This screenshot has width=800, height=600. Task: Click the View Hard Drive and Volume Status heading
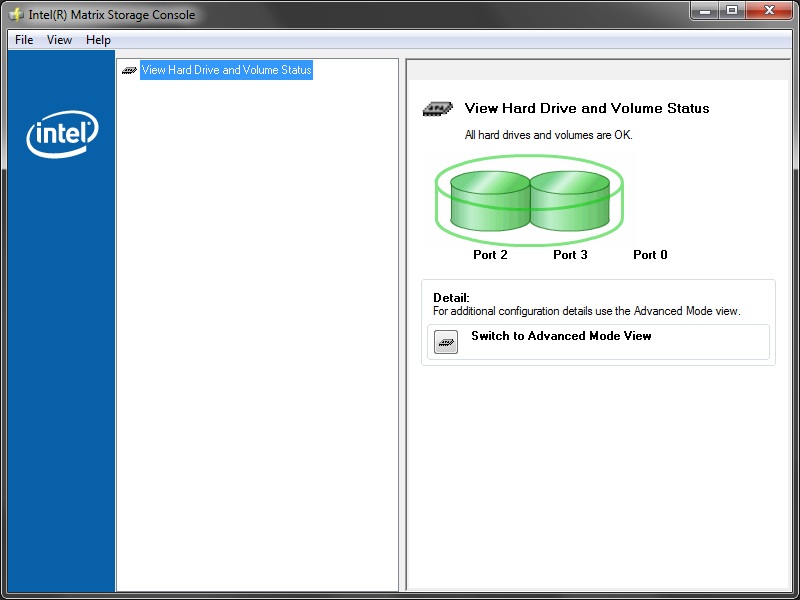pyautogui.click(x=587, y=108)
